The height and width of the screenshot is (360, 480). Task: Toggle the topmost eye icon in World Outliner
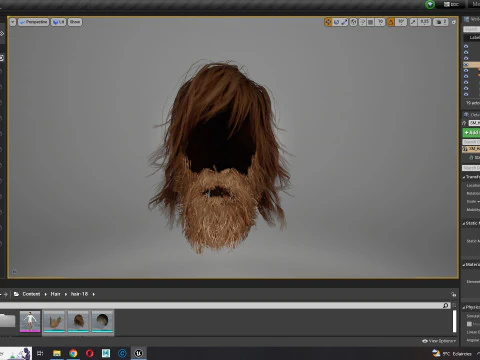pos(466,46)
